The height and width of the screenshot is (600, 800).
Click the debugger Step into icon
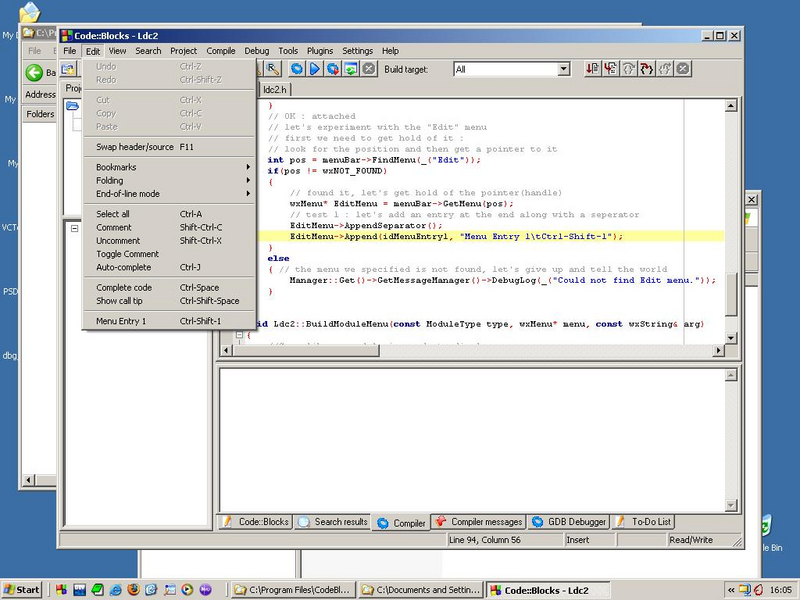pos(646,69)
